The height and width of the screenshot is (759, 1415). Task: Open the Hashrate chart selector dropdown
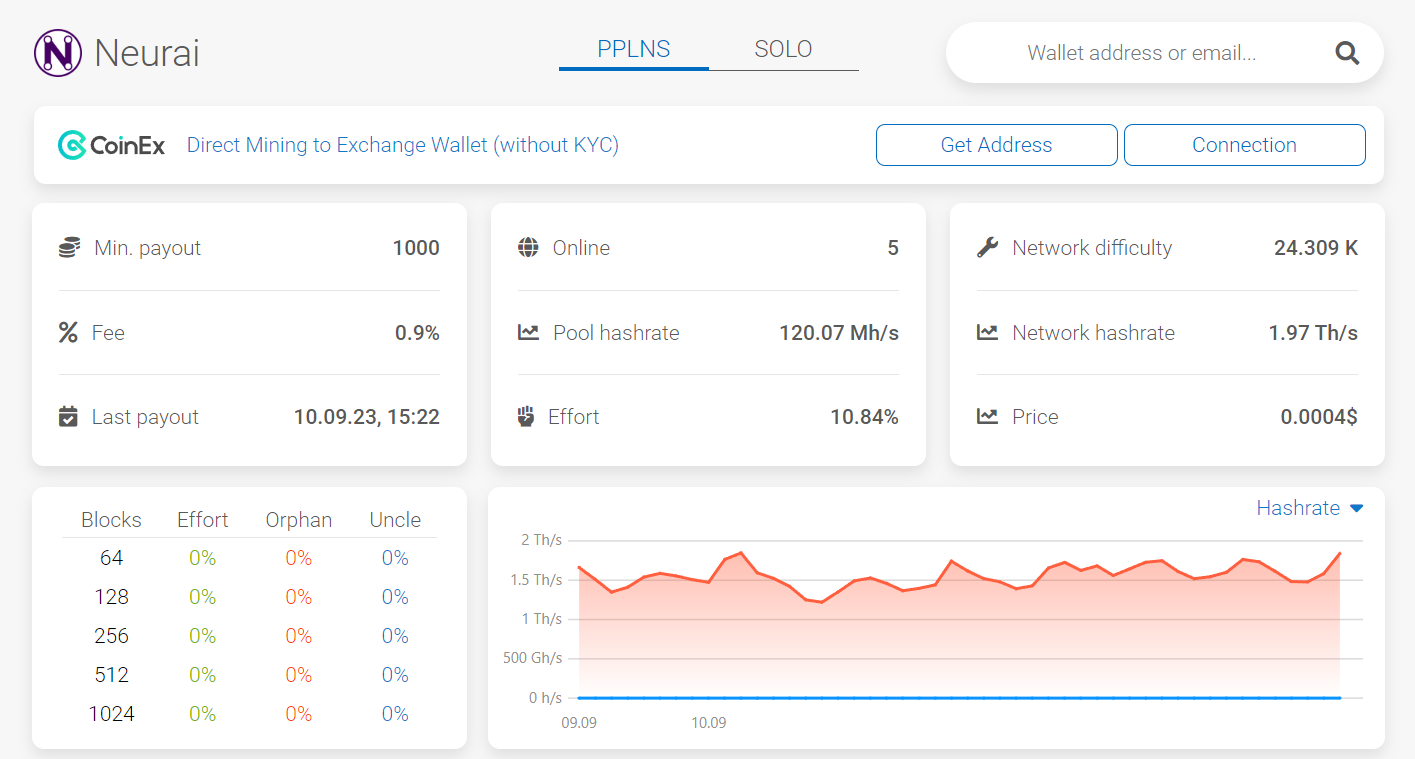pyautogui.click(x=1310, y=508)
